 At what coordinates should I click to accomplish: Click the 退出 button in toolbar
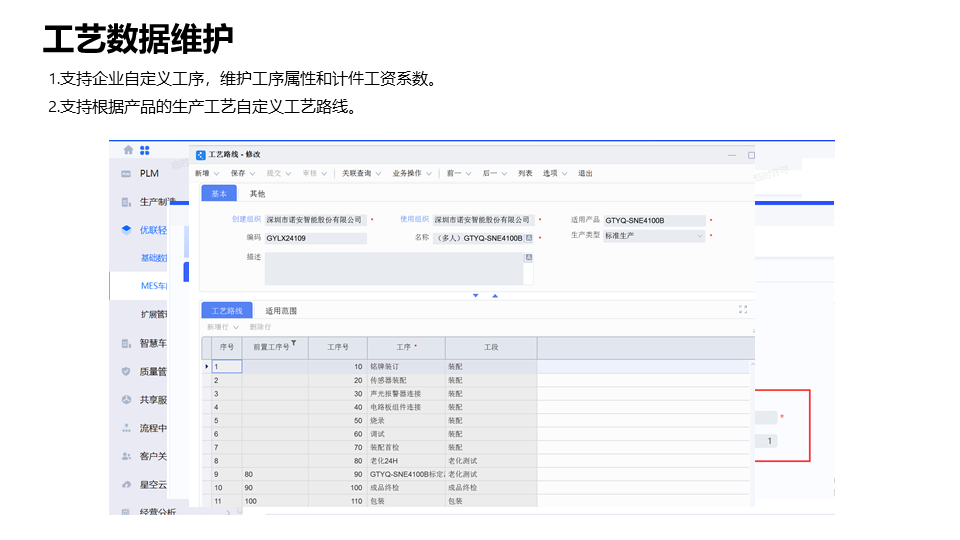(x=585, y=173)
